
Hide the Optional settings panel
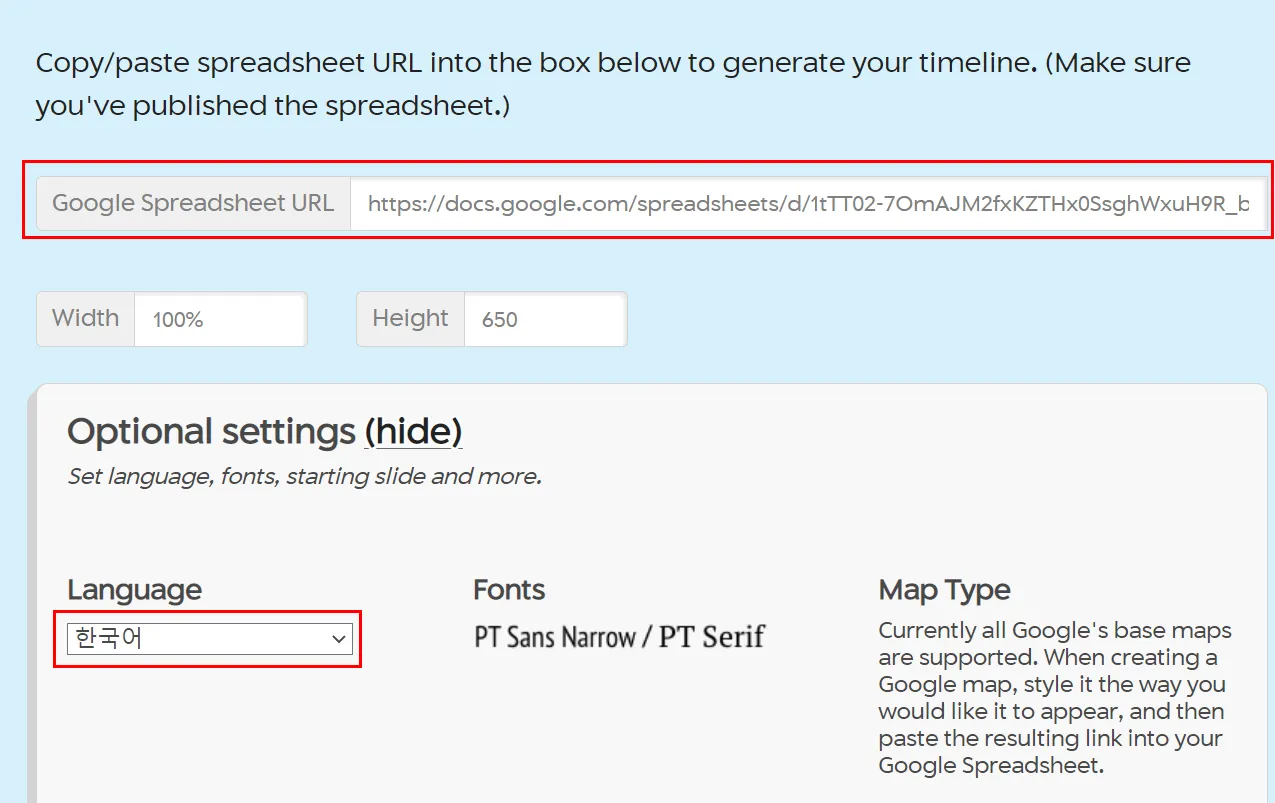click(x=413, y=432)
